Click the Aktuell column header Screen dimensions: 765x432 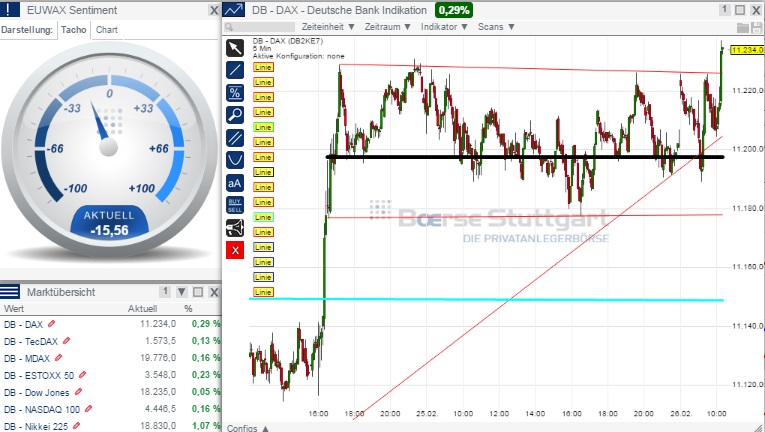click(x=142, y=309)
